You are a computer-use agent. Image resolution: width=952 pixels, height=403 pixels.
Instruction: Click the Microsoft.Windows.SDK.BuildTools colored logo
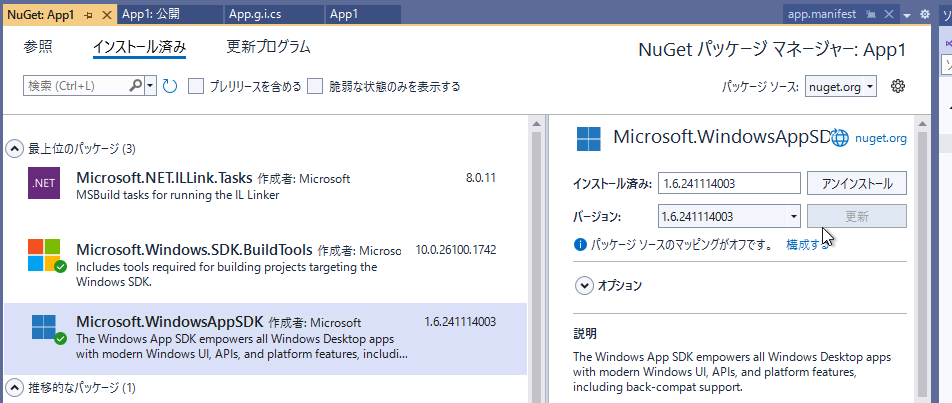coord(44,254)
